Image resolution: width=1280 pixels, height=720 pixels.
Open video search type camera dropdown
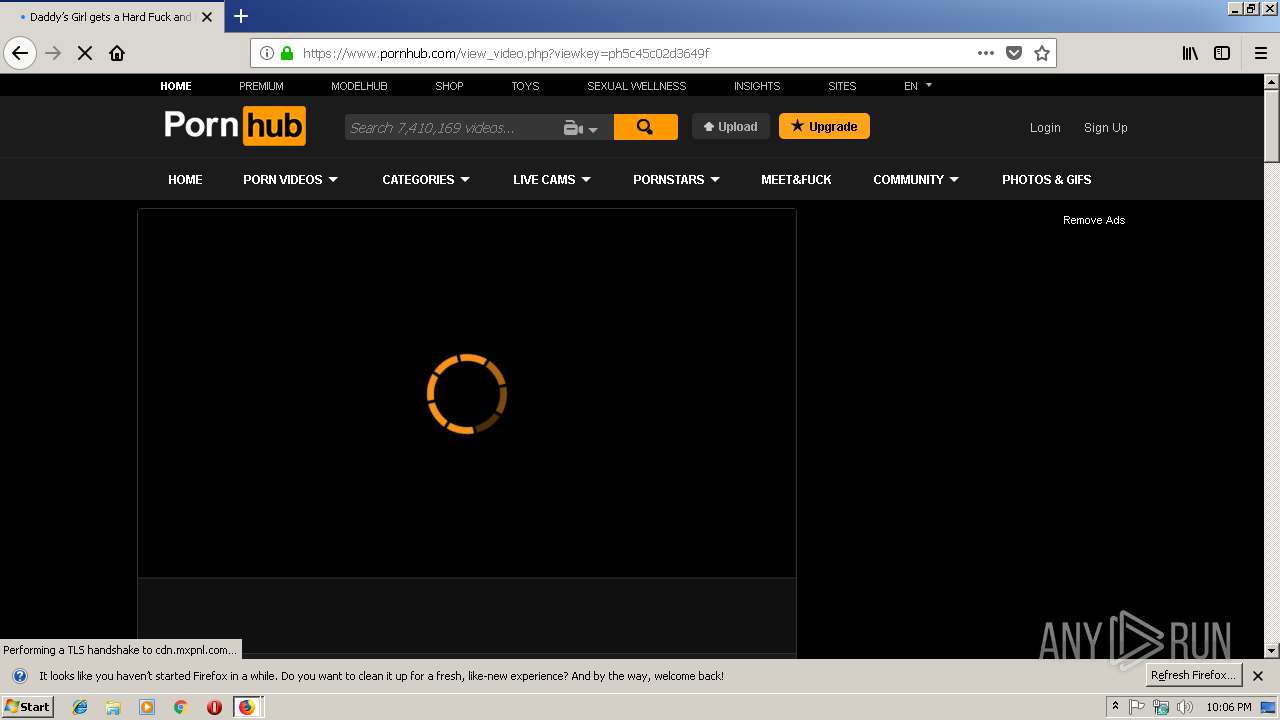point(580,128)
